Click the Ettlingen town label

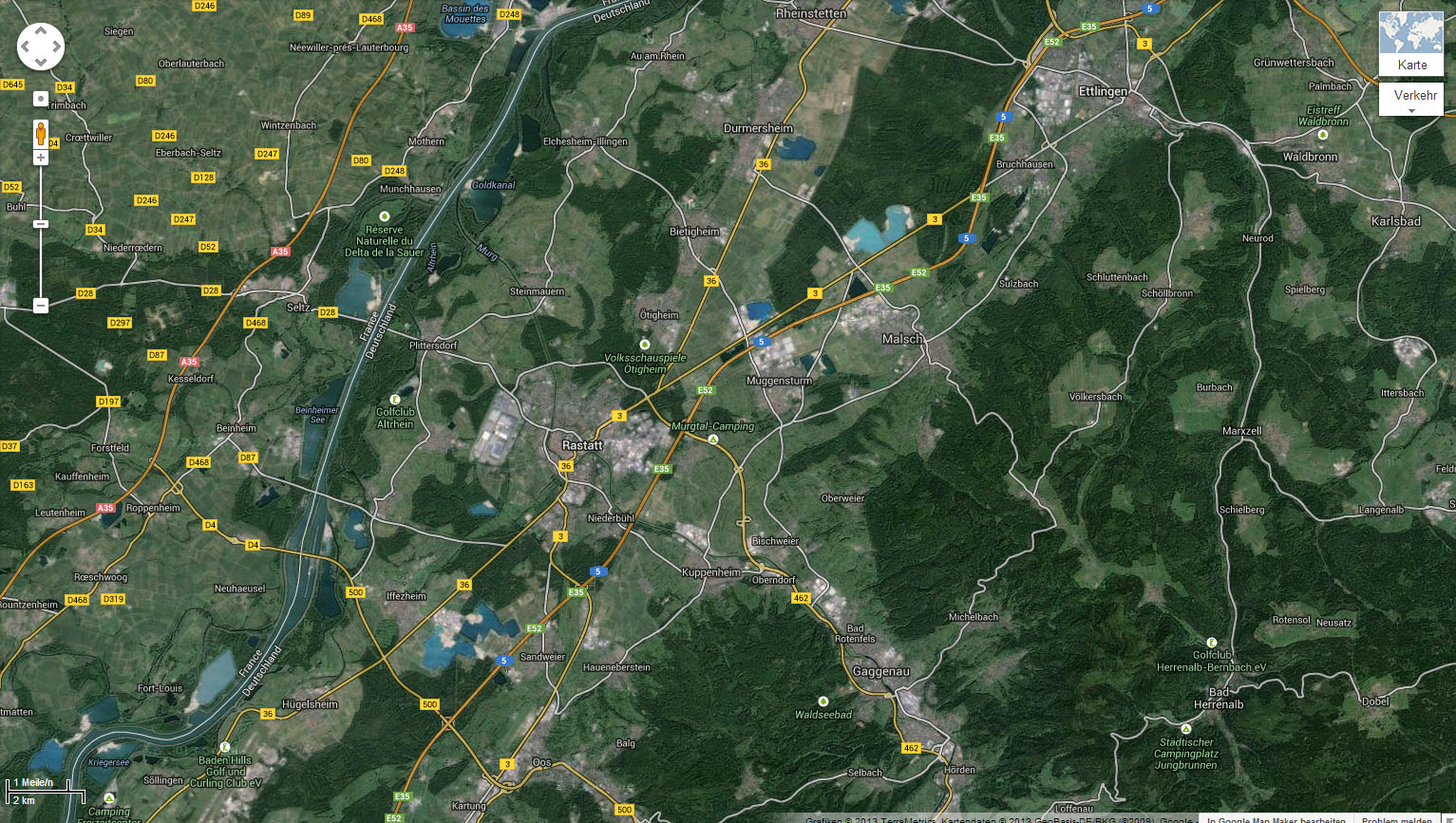point(1103,92)
